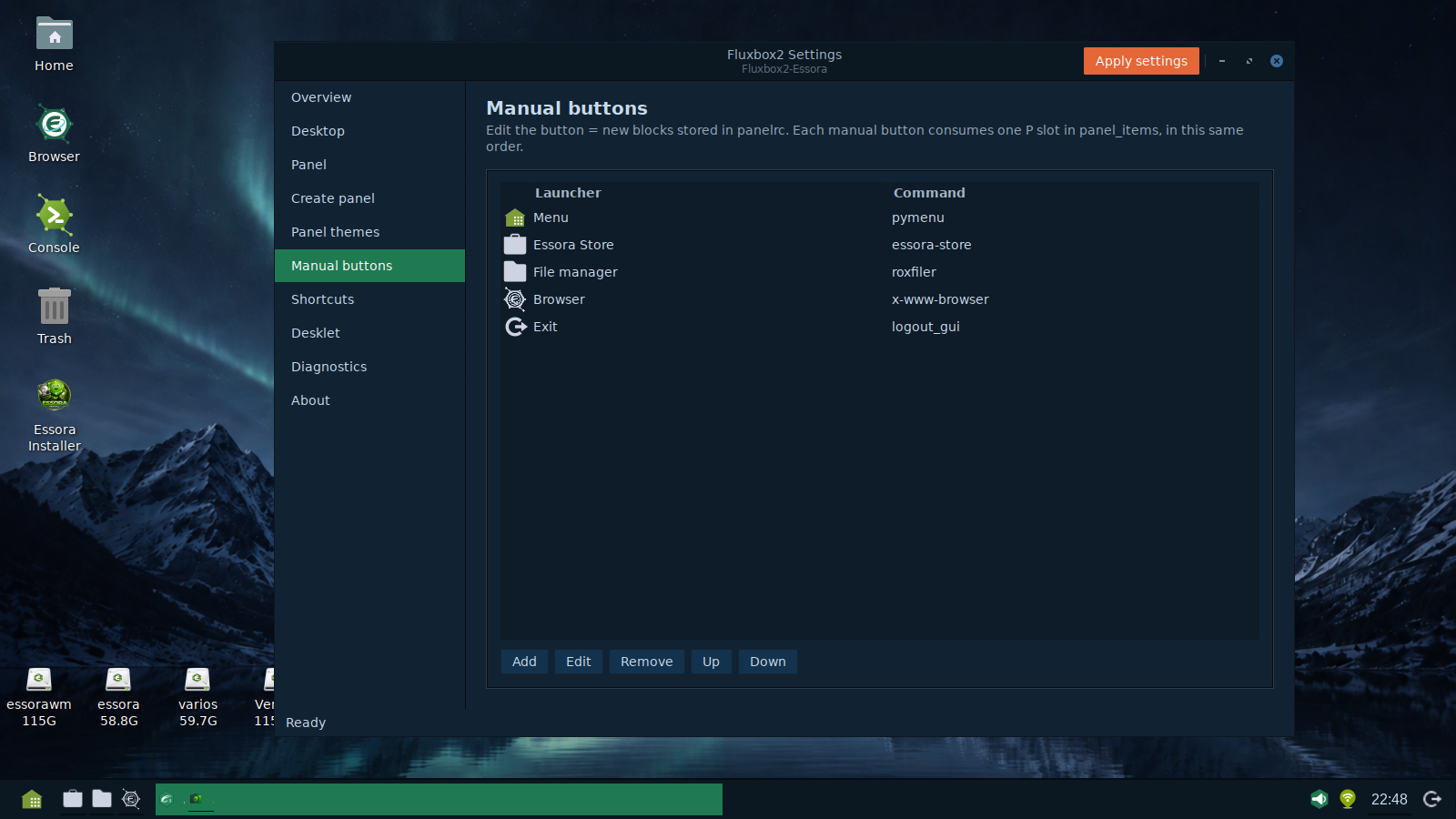This screenshot has width=1456, height=819.
Task: Open the About section
Action: pyautogui.click(x=369, y=400)
